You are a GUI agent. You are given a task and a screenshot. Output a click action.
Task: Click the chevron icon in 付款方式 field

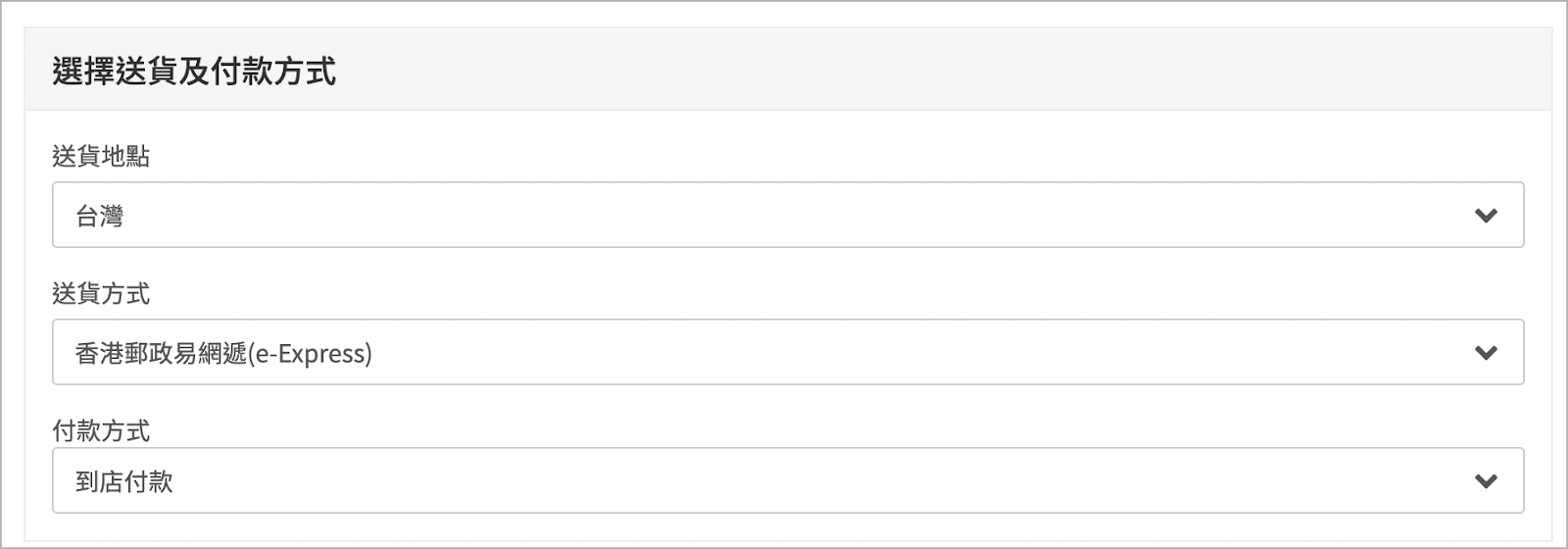(x=1486, y=480)
